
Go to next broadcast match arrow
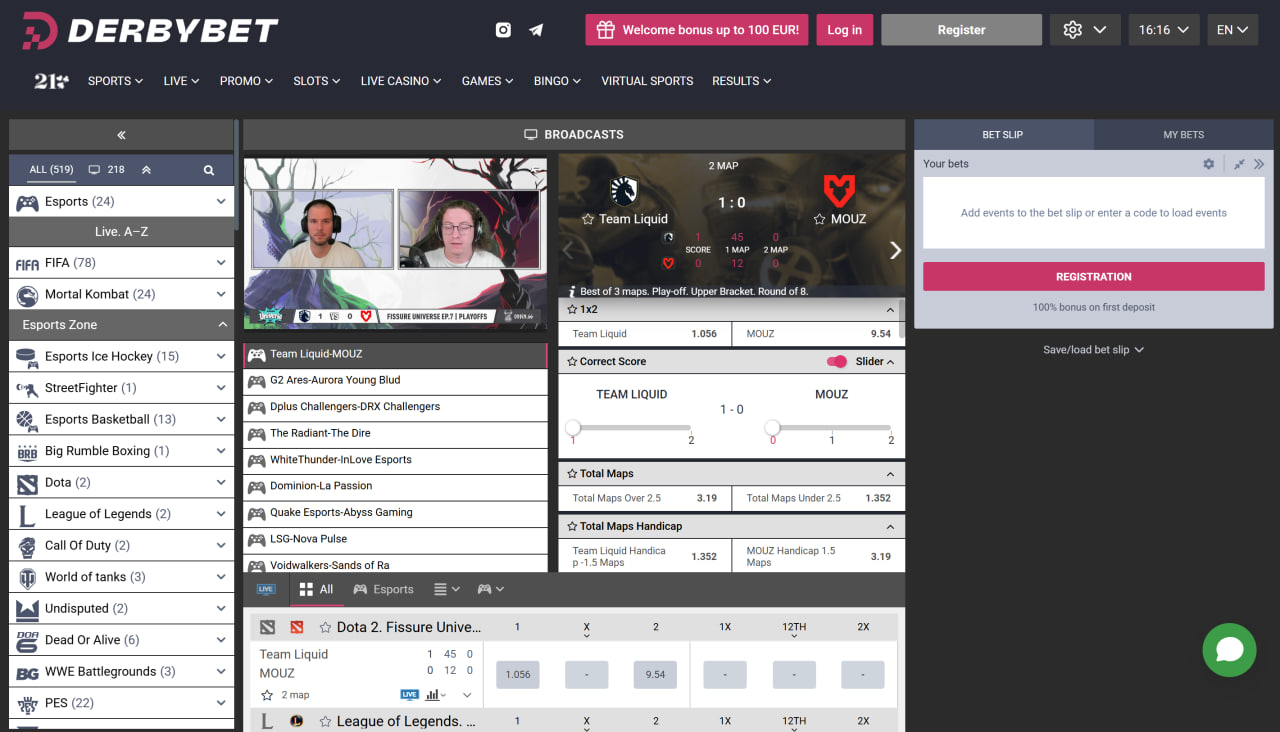tap(895, 250)
